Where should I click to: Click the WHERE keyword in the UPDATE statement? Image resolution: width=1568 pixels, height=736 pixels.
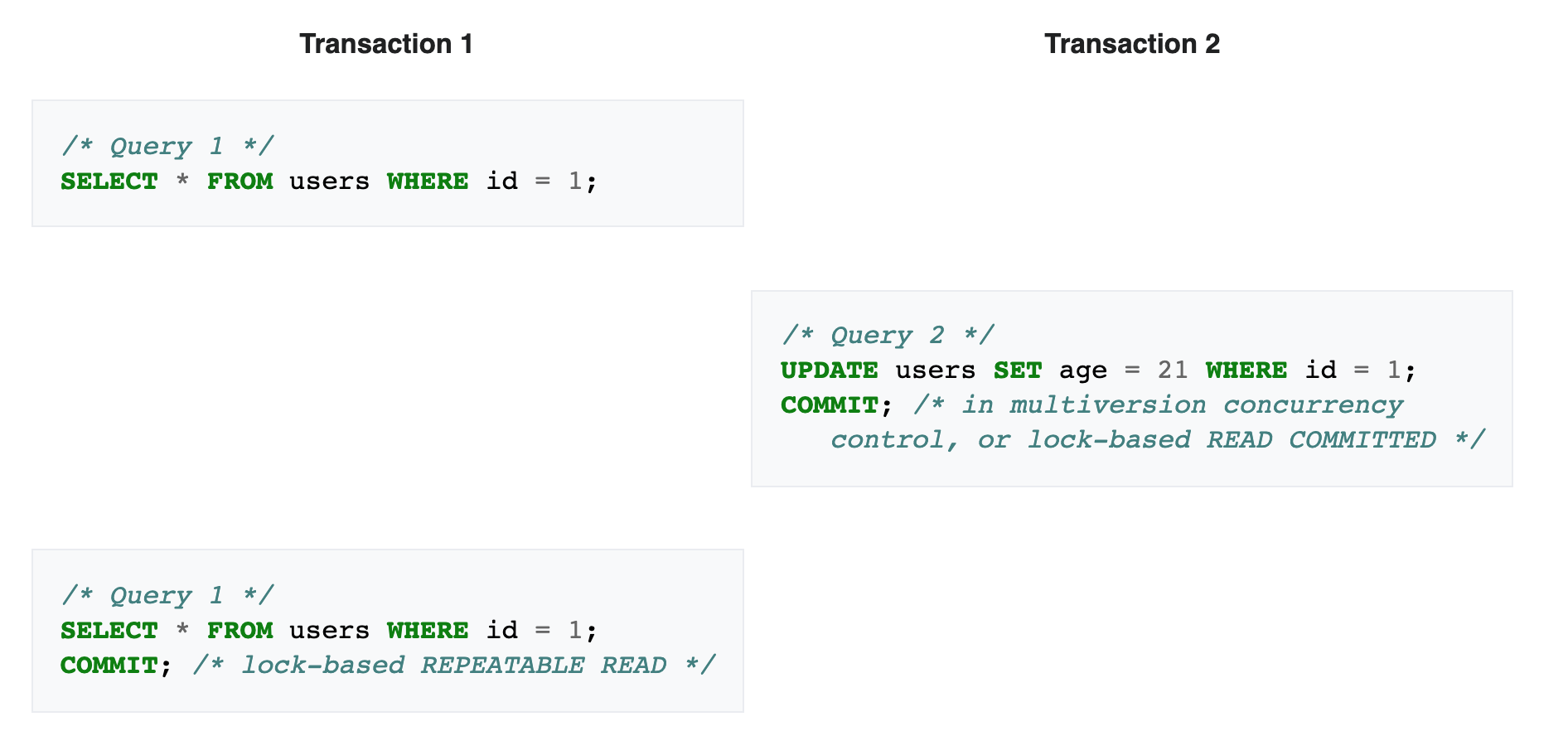(x=1246, y=370)
